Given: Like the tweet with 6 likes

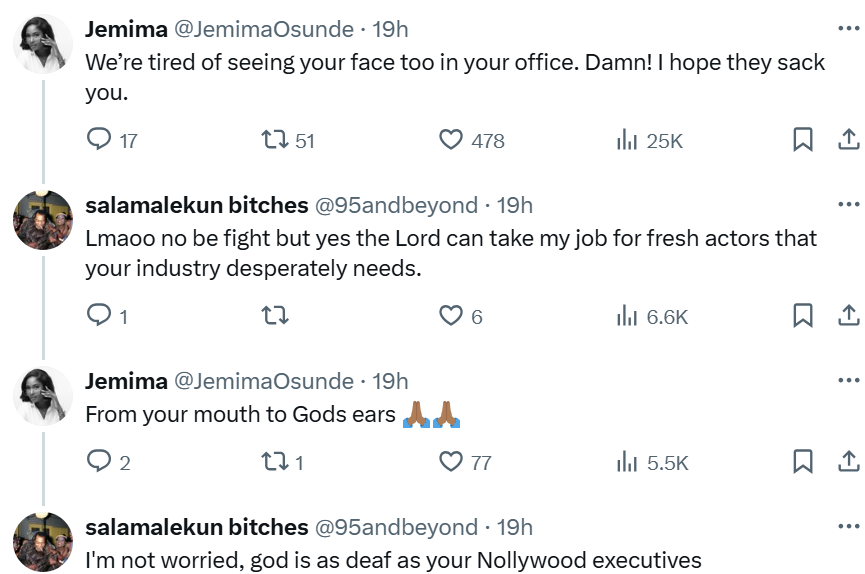Looking at the screenshot, I should click(452, 316).
